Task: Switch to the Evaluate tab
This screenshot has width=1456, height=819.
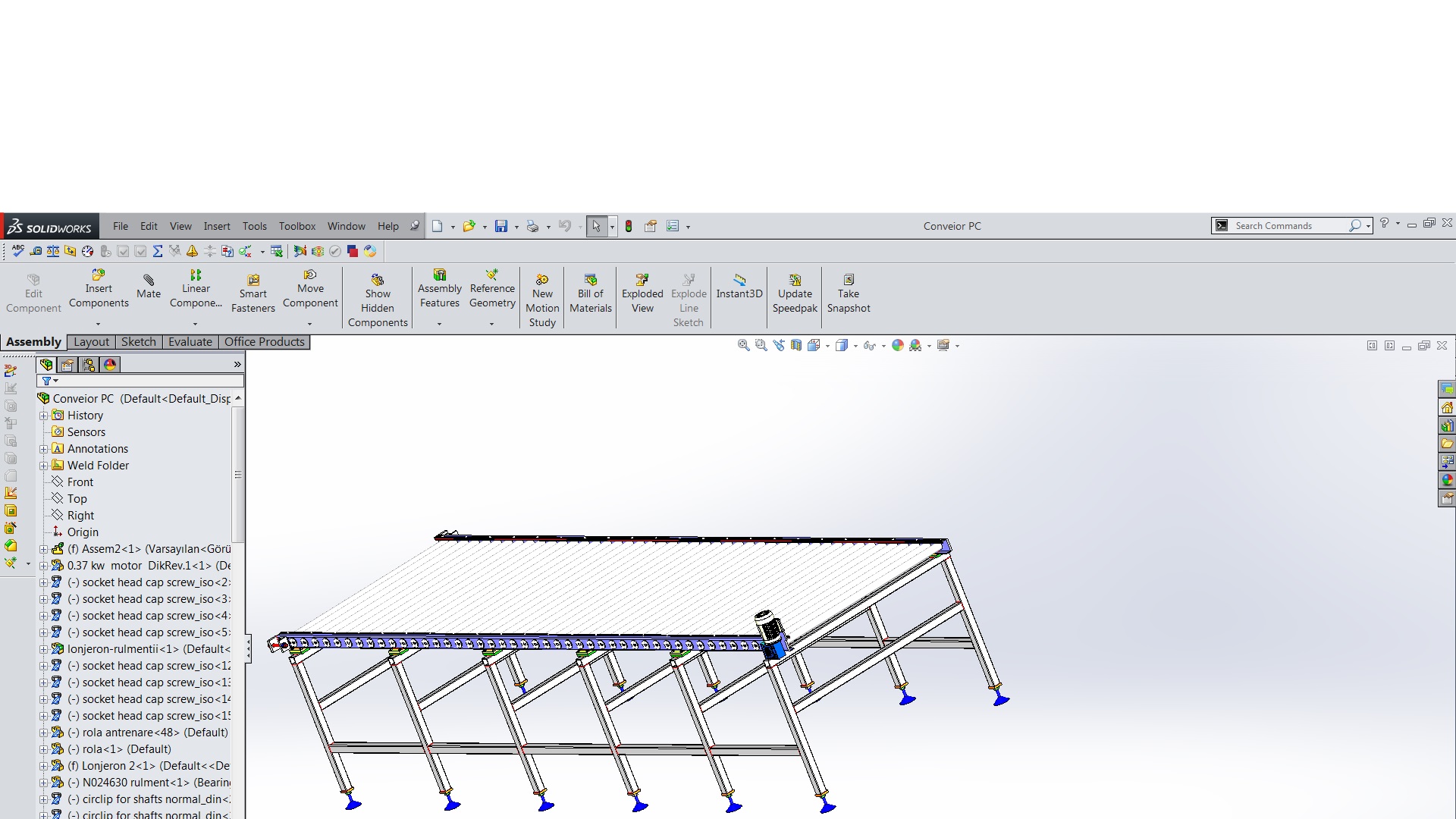Action: [x=190, y=342]
